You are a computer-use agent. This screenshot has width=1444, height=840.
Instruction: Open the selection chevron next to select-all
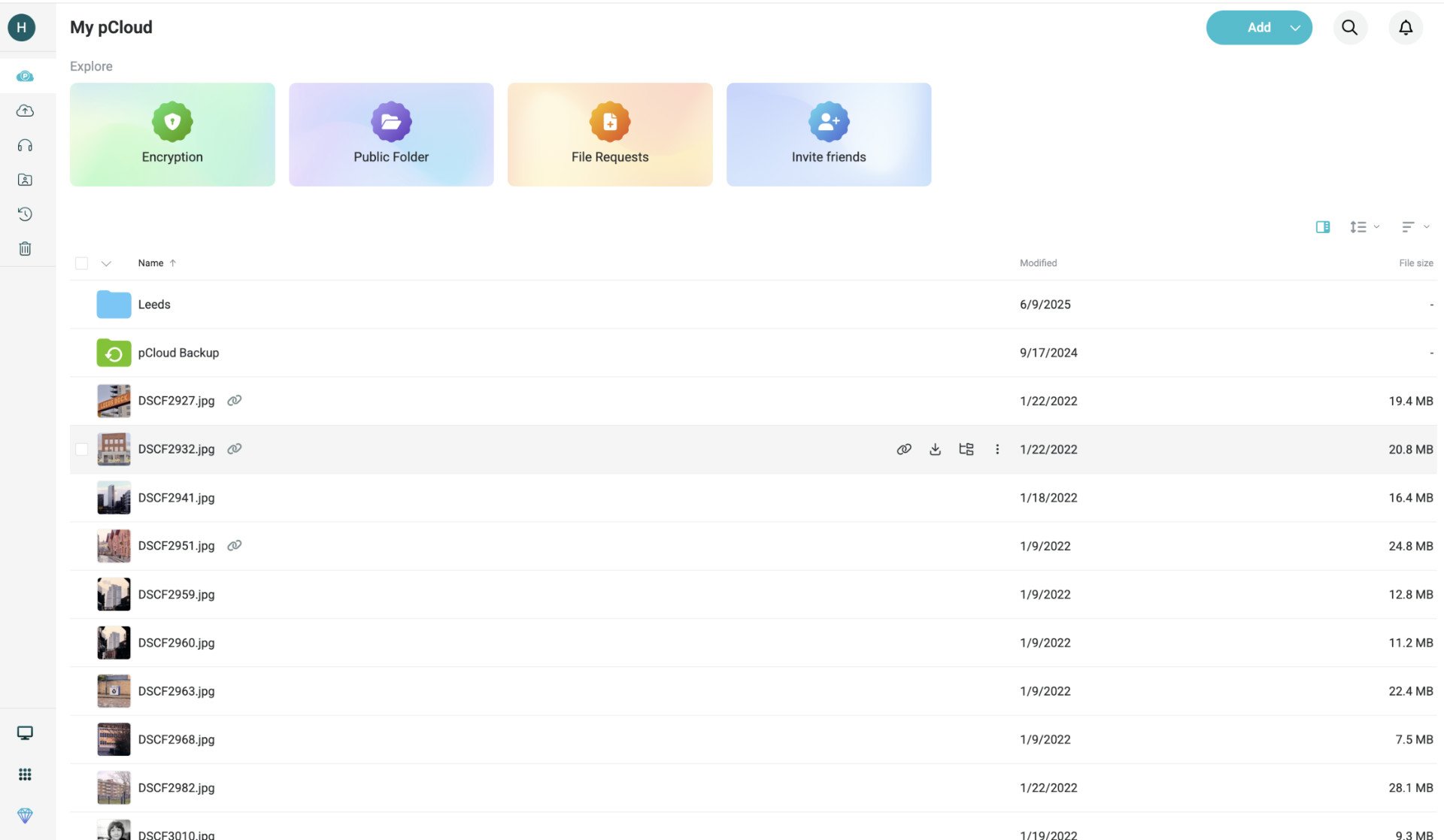(x=106, y=263)
